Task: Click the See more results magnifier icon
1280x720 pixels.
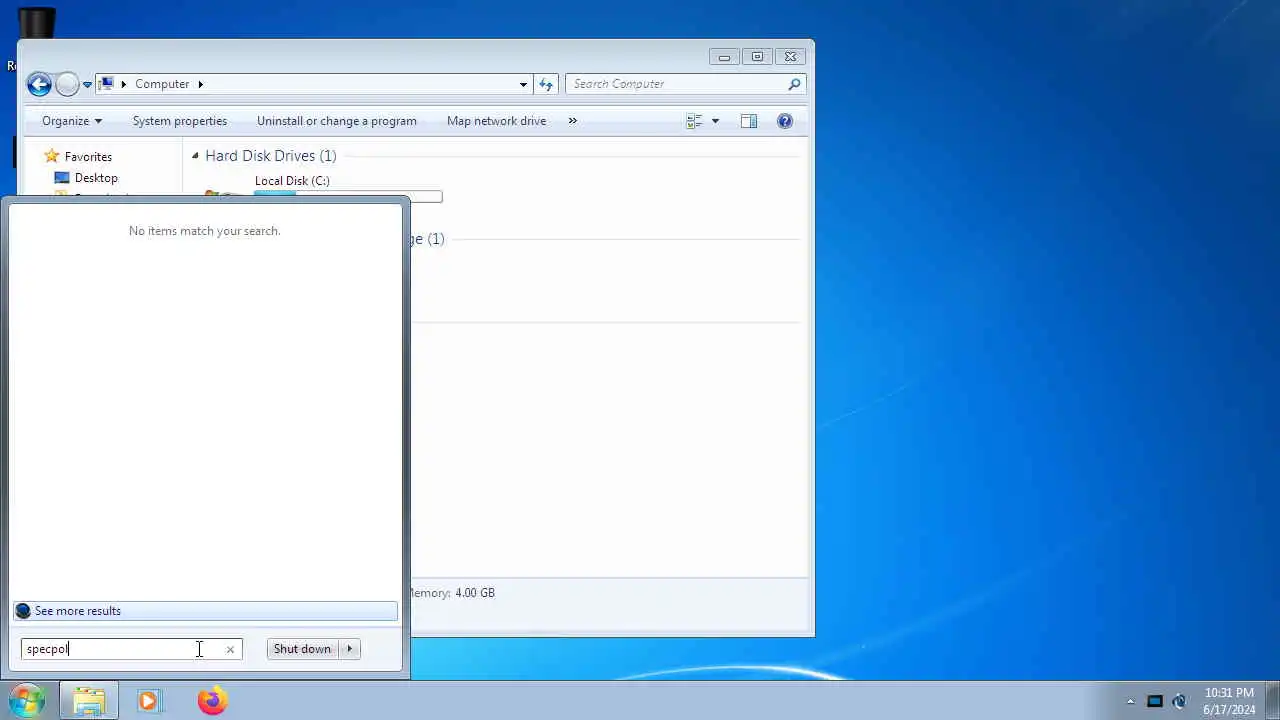Action: (23, 611)
